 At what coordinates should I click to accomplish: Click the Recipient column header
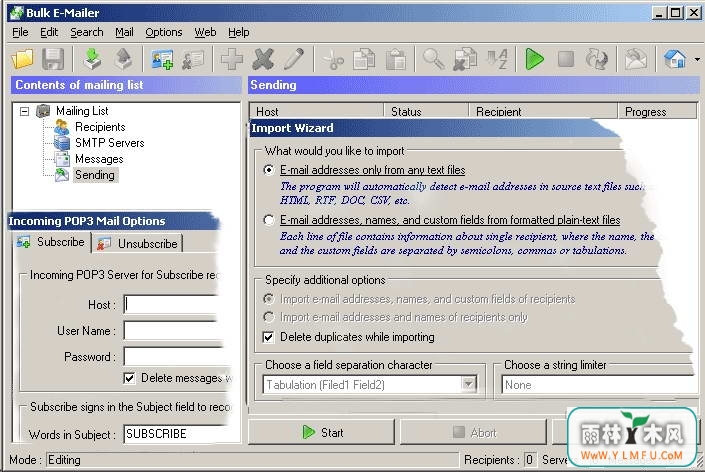tap(543, 111)
